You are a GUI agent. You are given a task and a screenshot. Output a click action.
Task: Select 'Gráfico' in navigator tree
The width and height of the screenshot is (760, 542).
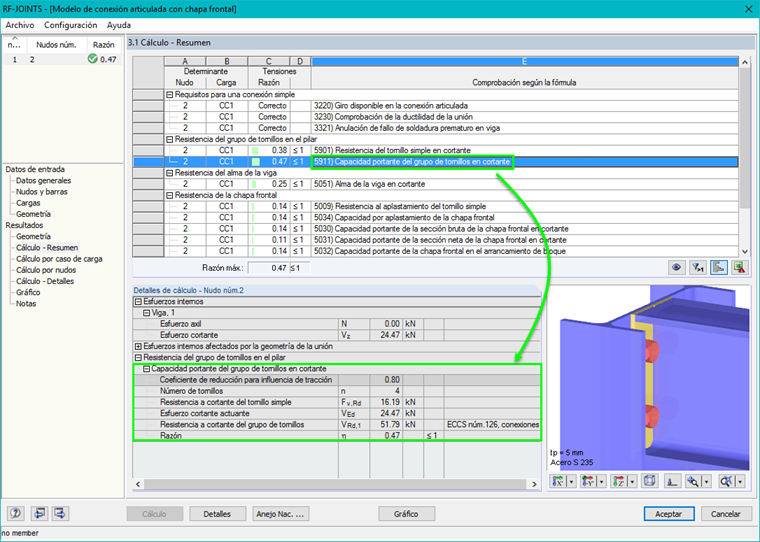(x=28, y=292)
